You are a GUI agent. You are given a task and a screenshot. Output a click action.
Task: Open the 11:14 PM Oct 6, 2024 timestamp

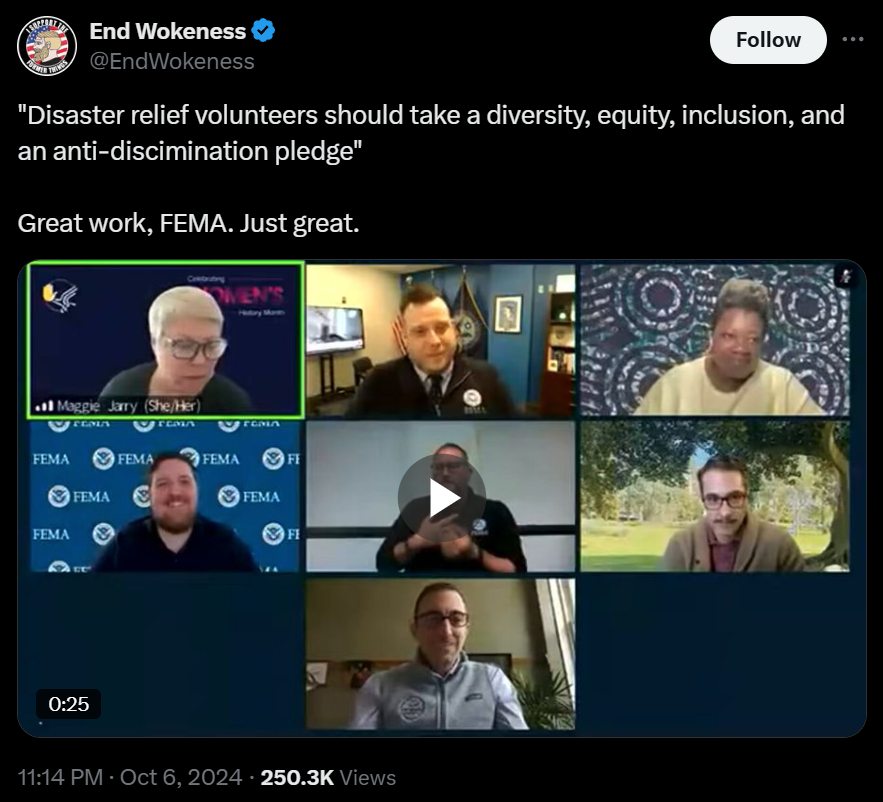[x=130, y=777]
